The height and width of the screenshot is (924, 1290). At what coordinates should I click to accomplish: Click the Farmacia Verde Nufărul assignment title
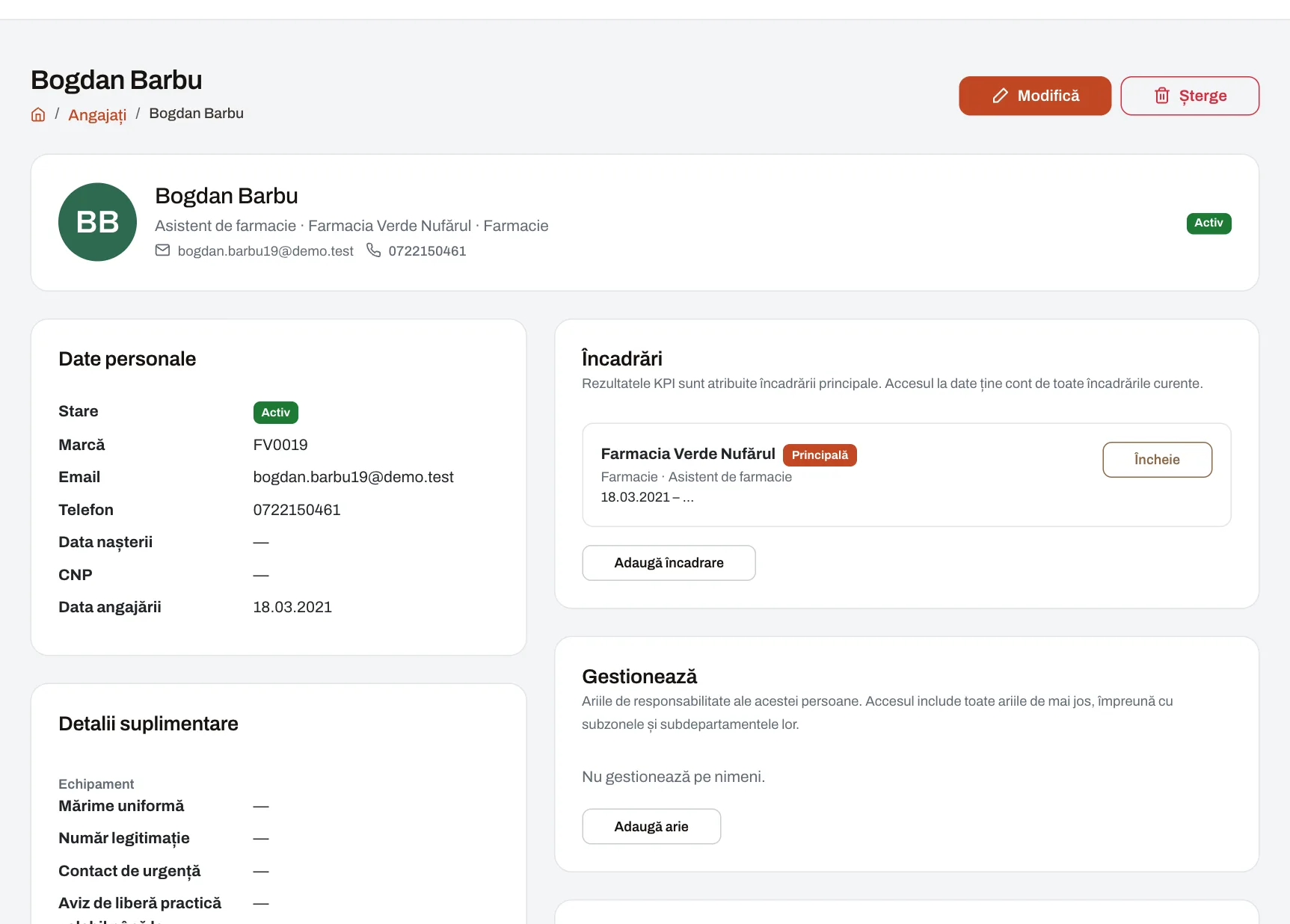[x=688, y=454]
